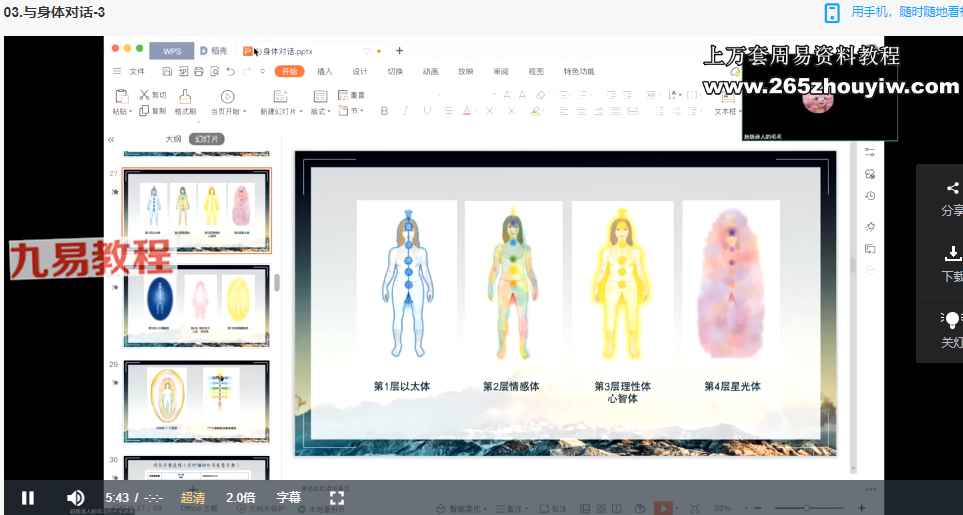Click the 格式刷 format painter icon
Image resolution: width=963 pixels, height=515 pixels.
click(184, 96)
